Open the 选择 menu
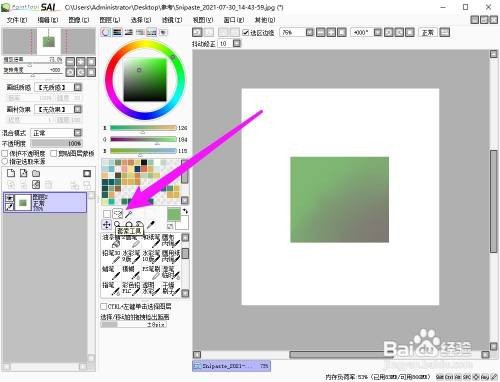This screenshot has width=500, height=382. pos(141,20)
